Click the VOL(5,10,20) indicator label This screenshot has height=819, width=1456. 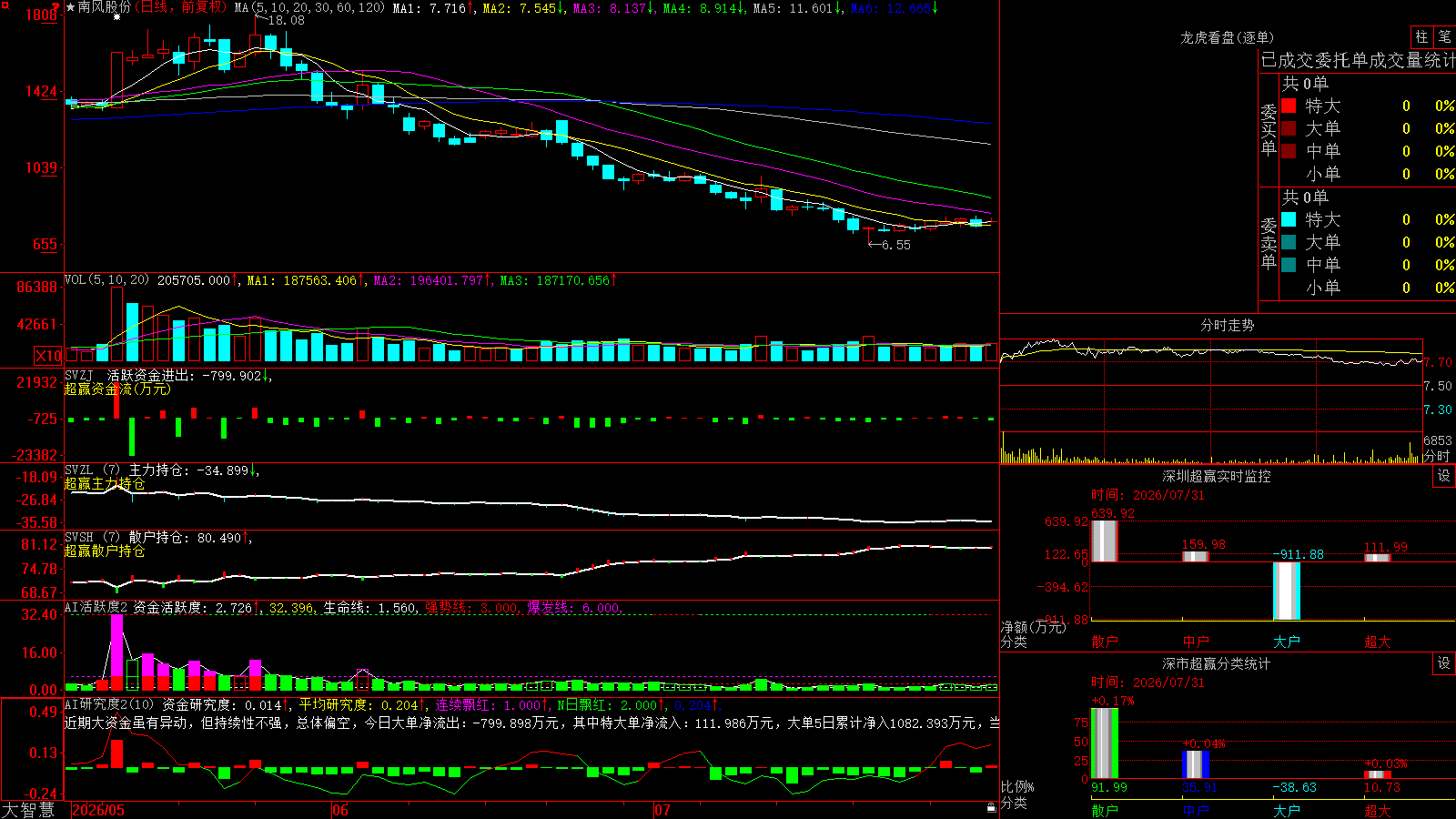tap(106, 280)
